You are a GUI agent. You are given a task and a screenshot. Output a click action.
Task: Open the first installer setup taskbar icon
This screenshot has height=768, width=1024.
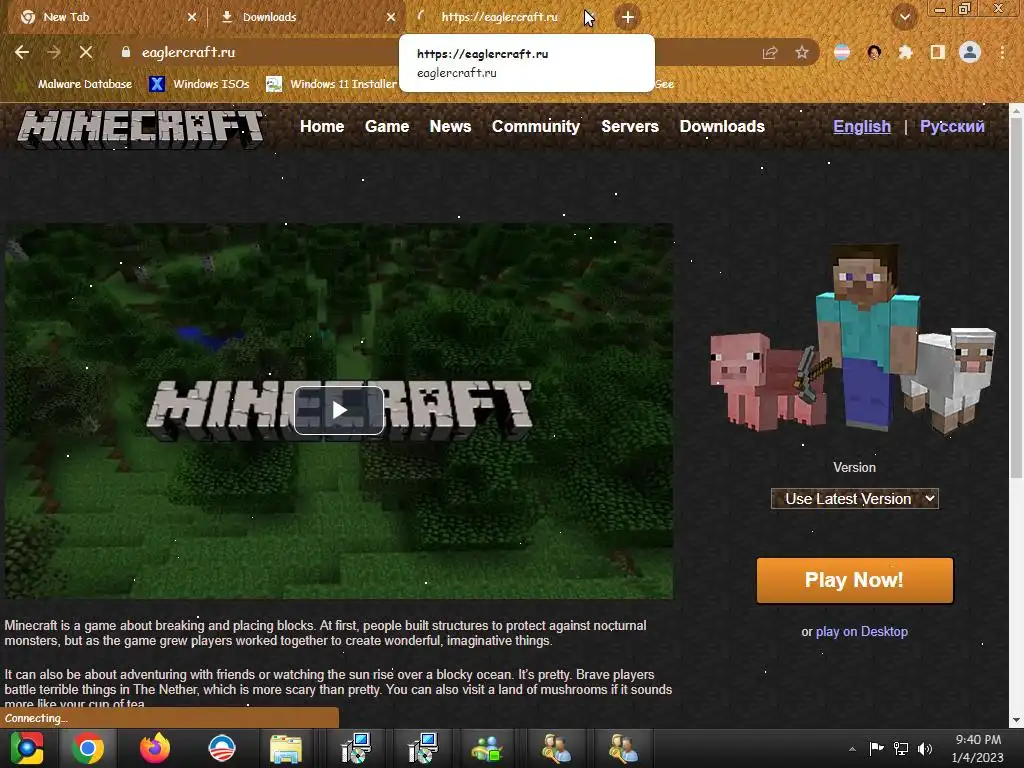[x=356, y=748]
